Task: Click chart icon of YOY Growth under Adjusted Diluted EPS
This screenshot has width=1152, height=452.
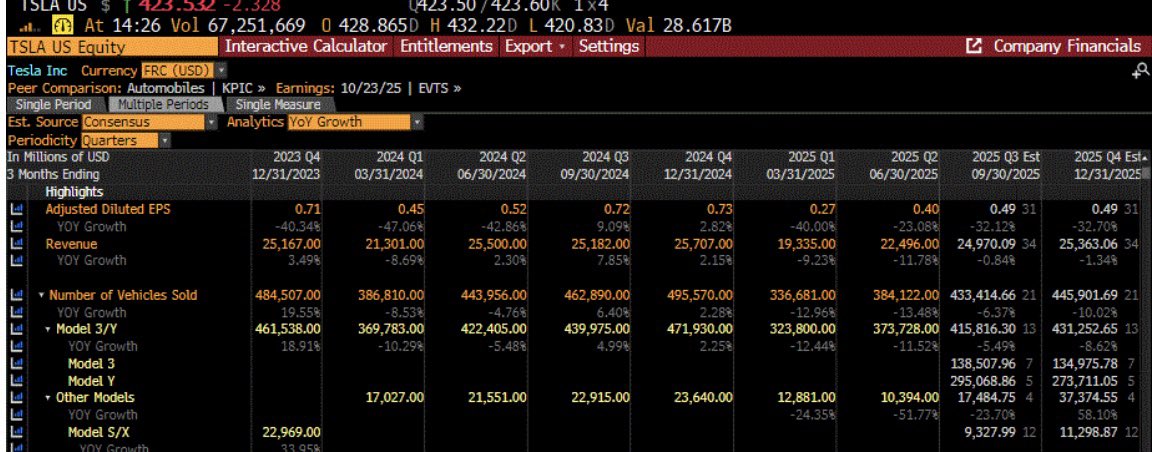Action: click(17, 226)
